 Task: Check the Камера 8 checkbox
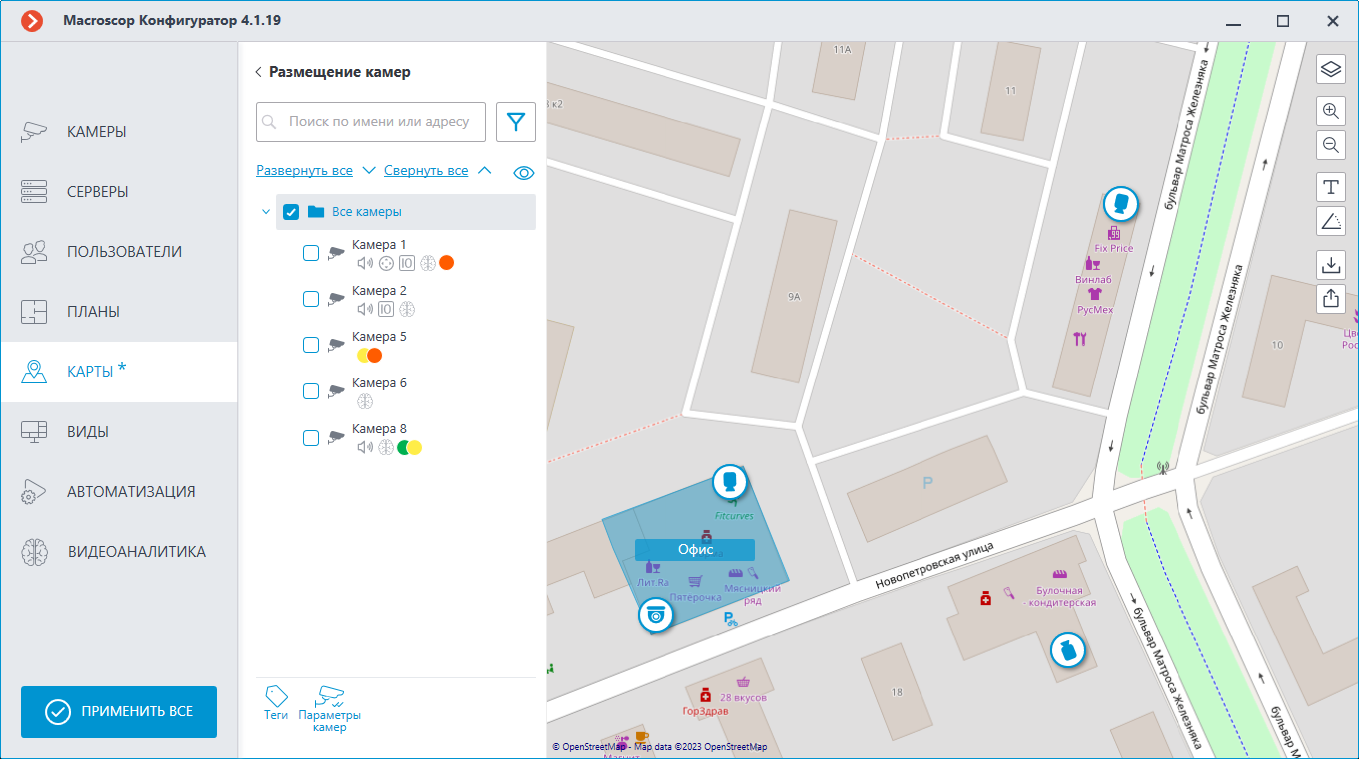[x=311, y=437]
